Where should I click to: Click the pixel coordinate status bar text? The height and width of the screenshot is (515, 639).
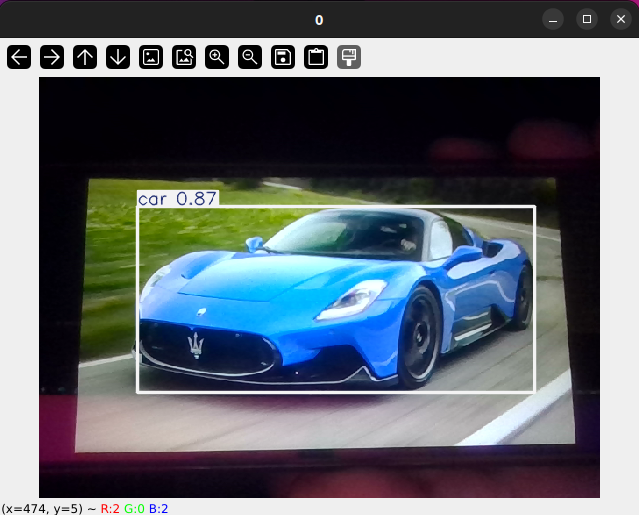tap(85, 508)
